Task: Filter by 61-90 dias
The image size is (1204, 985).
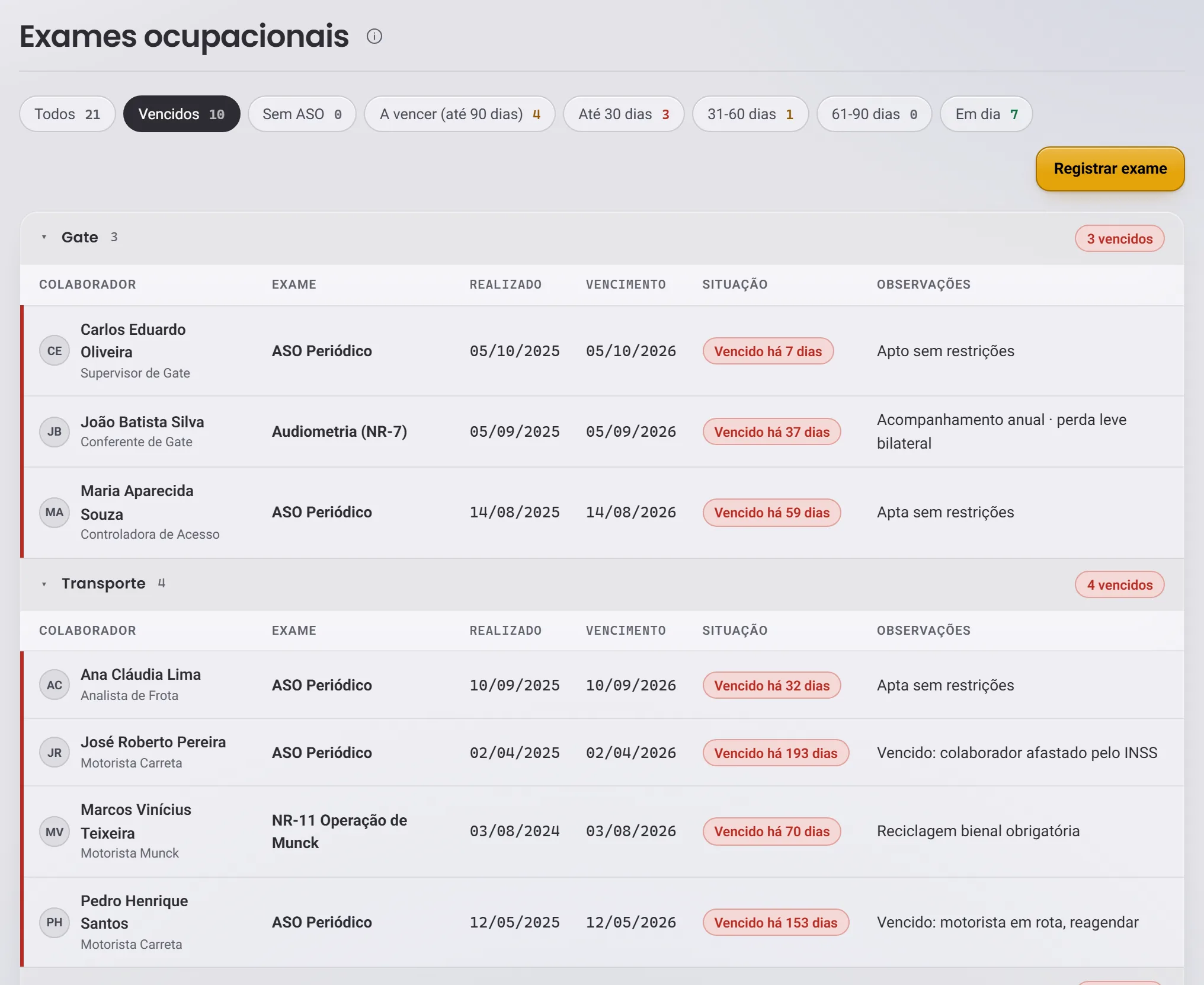Action: 875,114
